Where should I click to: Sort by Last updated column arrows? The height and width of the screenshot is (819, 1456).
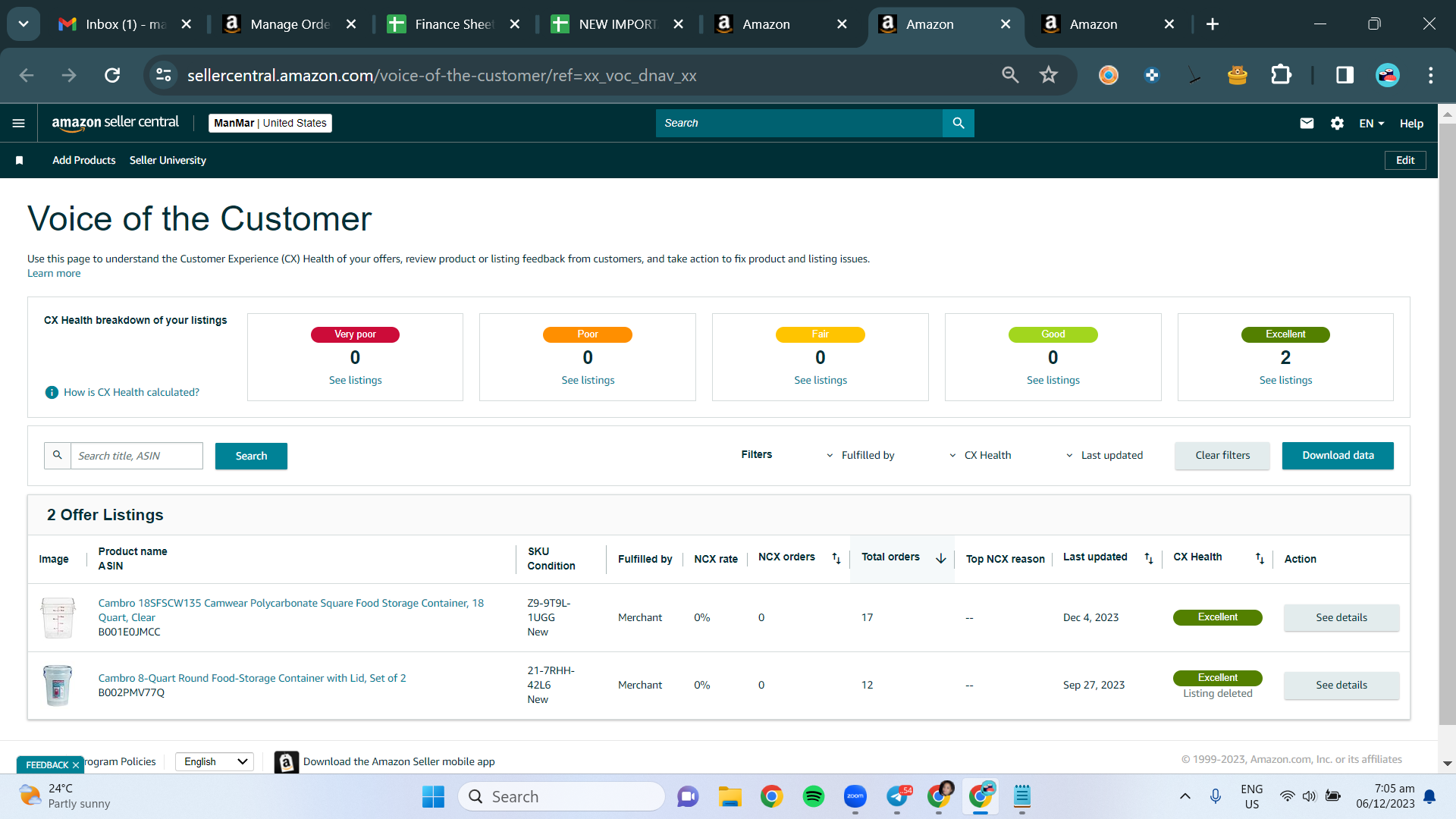pyautogui.click(x=1149, y=558)
